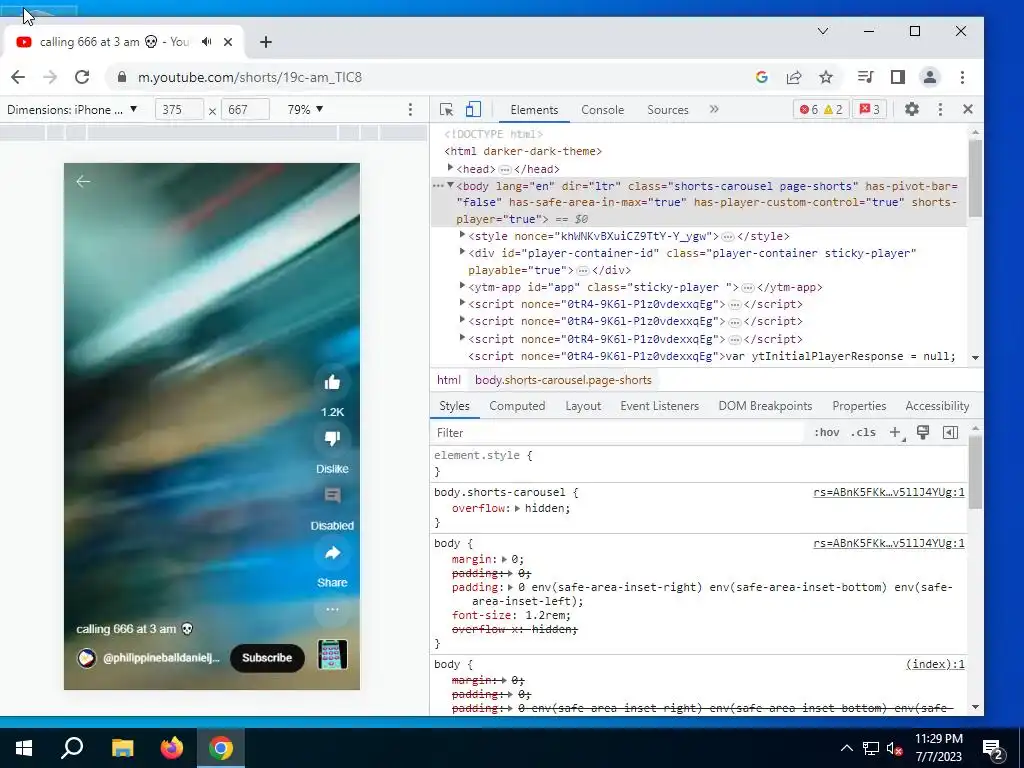Screen dimensions: 1024x768
Task: Select body.shorts-carousel.page-shorts breadcrumb
Action: coord(563,380)
